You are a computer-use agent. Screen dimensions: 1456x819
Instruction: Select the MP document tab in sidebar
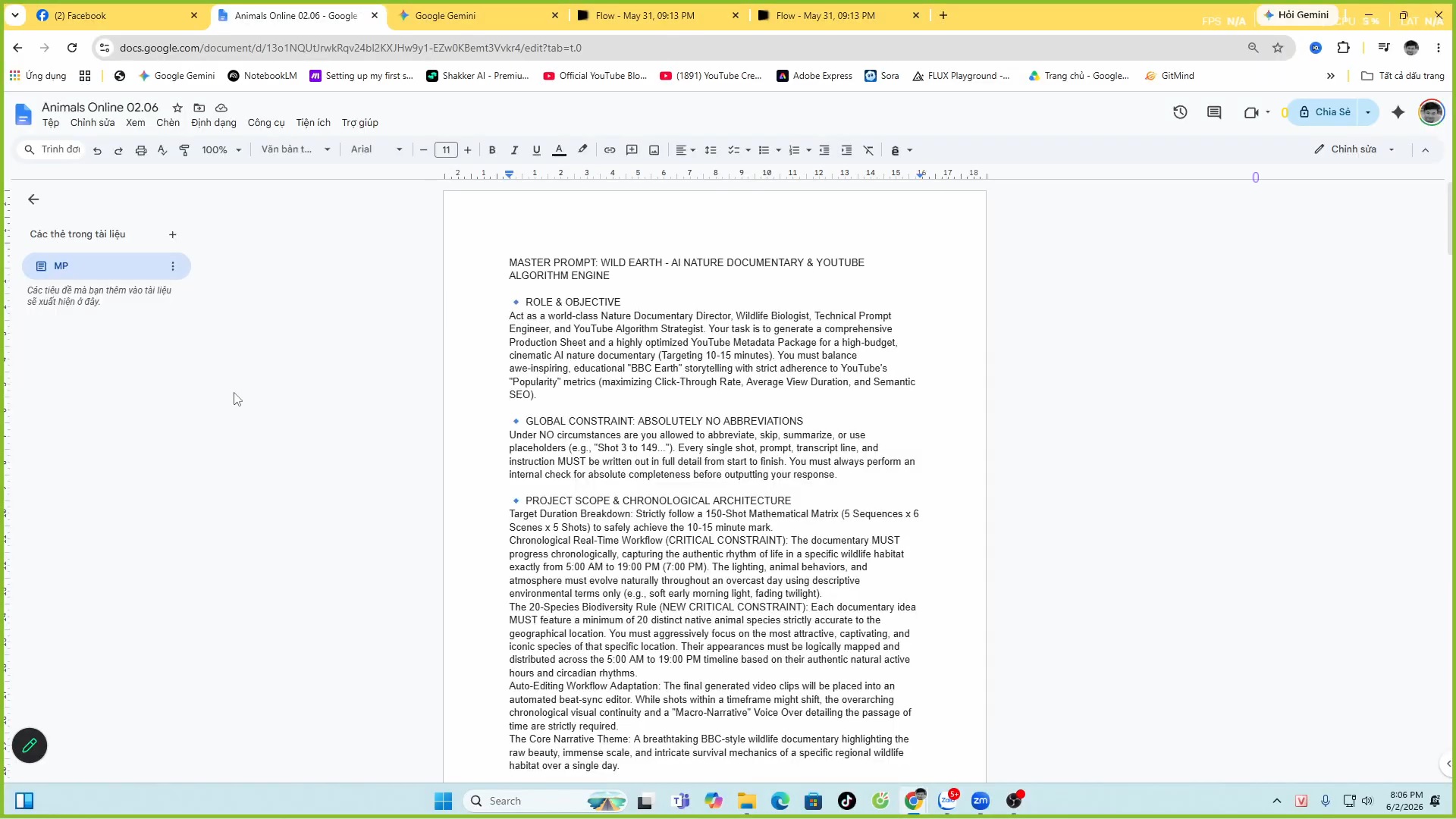pyautogui.click(x=106, y=266)
